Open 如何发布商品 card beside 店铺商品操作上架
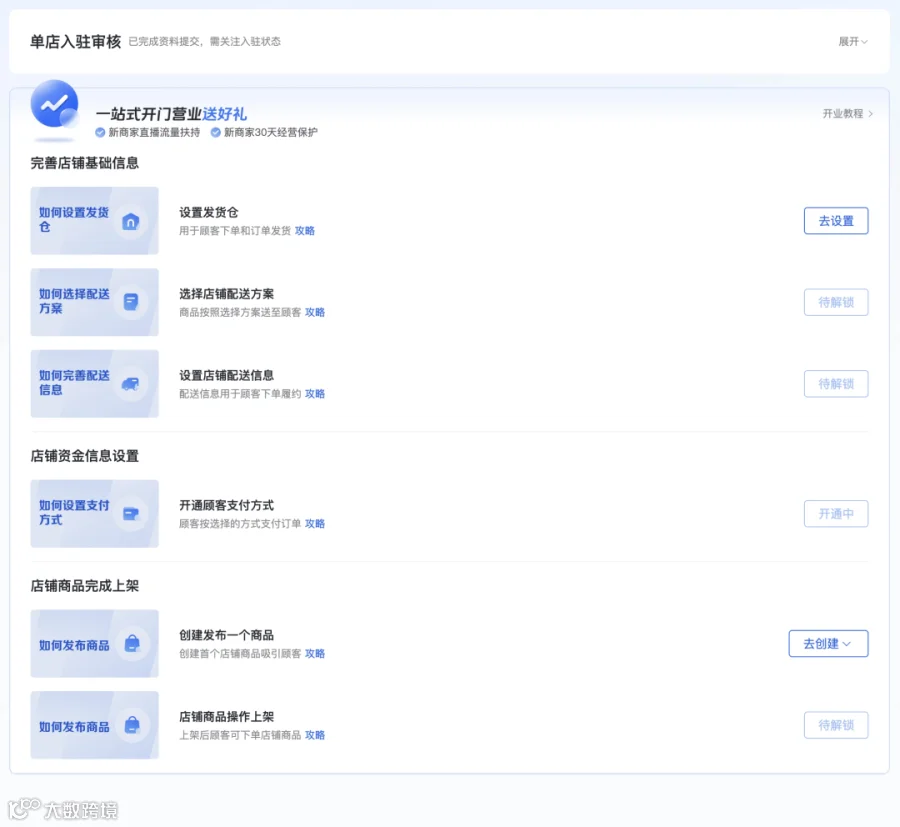This screenshot has width=900, height=827. [95, 724]
